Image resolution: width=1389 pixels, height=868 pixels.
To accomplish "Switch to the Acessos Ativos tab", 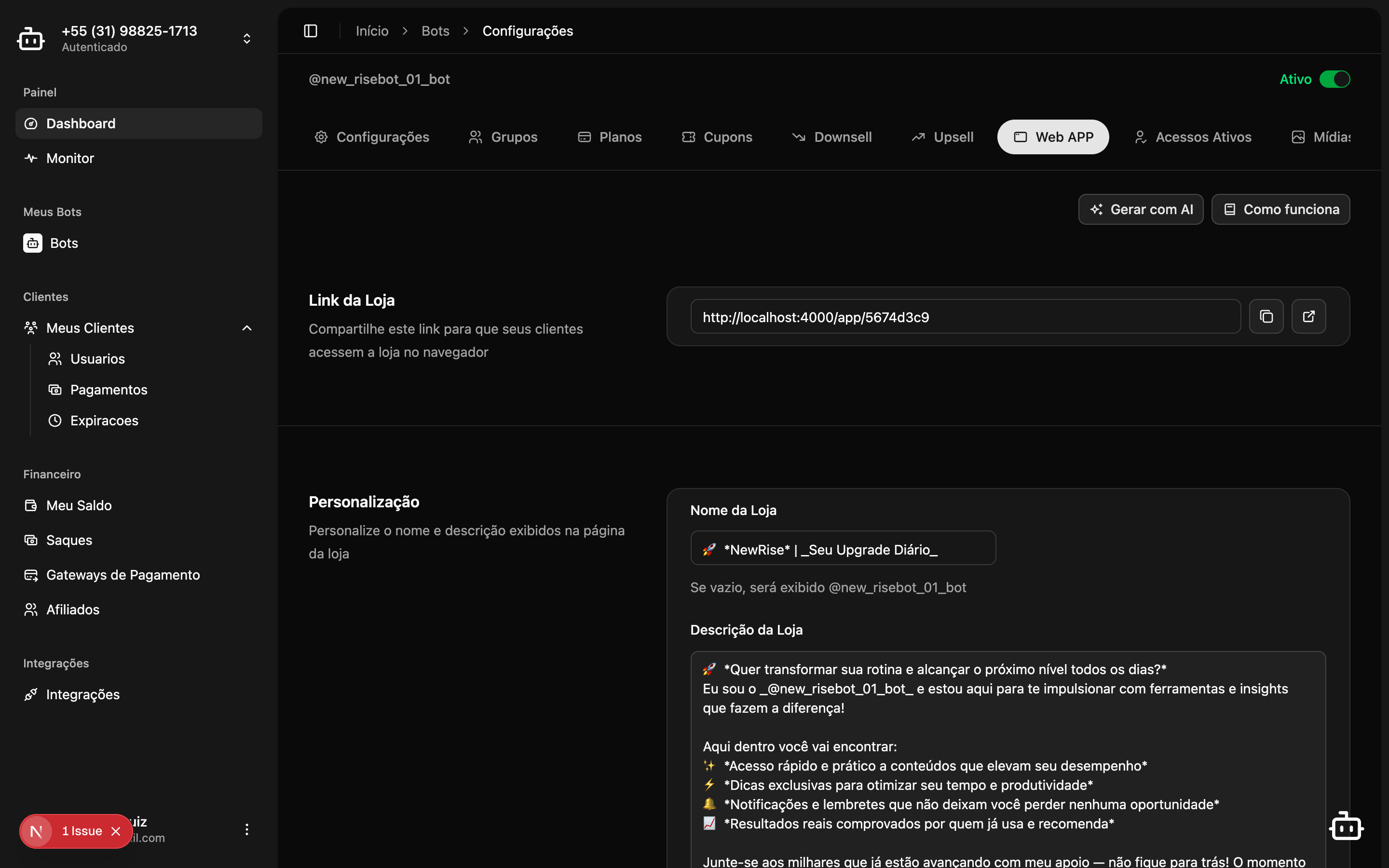I will (1193, 137).
